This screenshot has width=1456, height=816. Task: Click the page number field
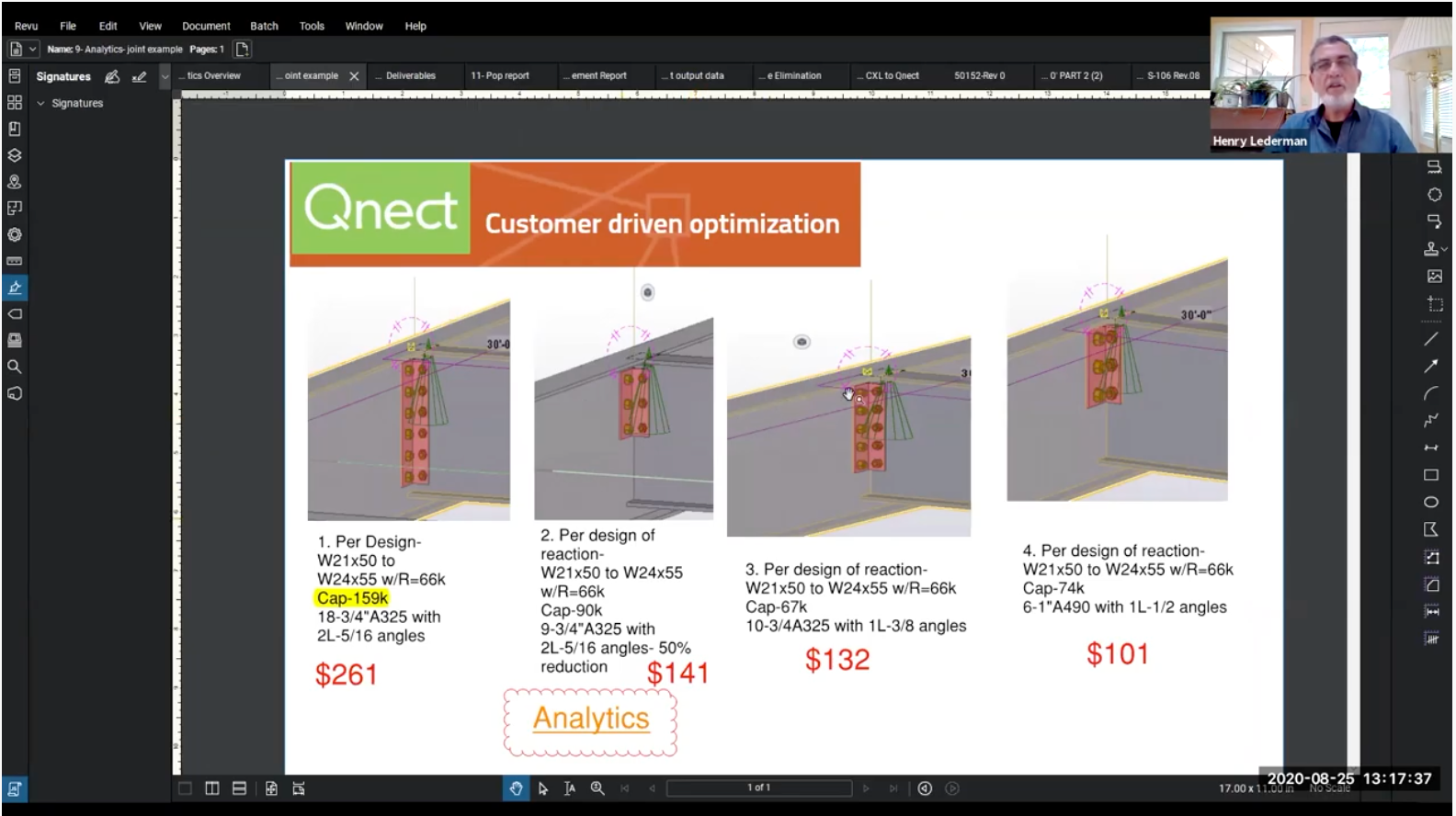(758, 788)
